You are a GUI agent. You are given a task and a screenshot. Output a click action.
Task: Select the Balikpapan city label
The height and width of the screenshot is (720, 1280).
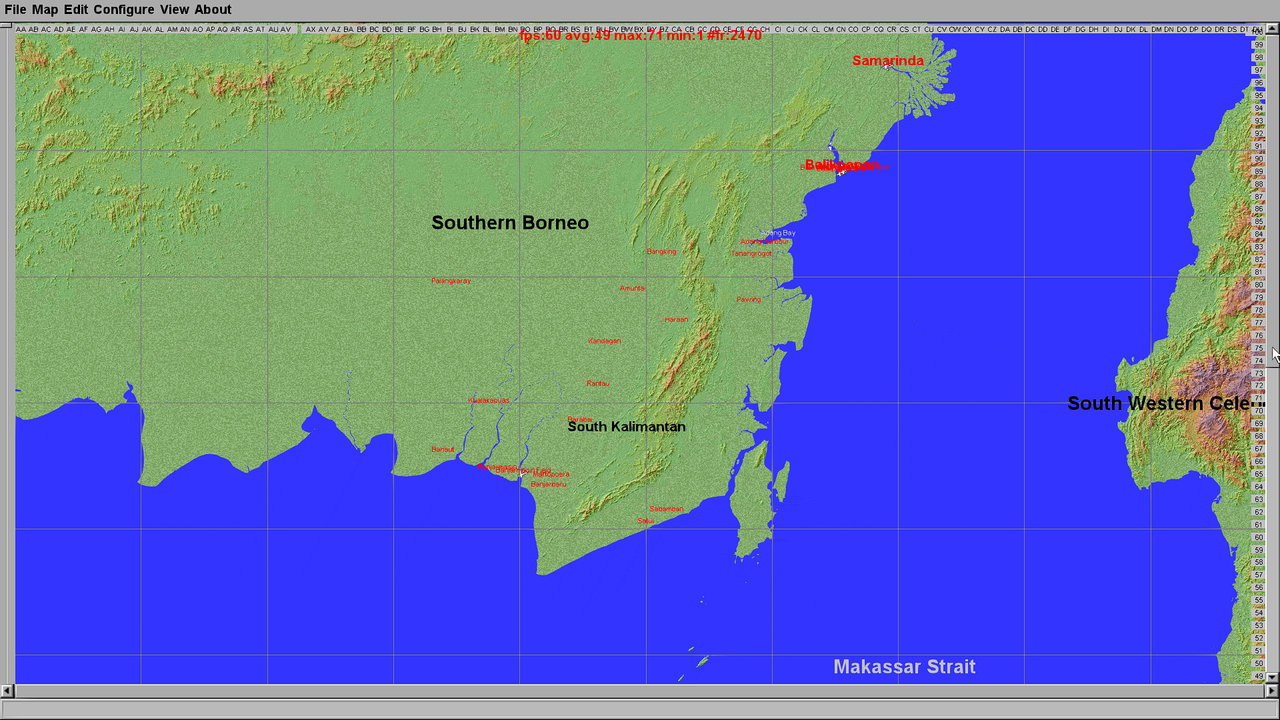(x=843, y=165)
